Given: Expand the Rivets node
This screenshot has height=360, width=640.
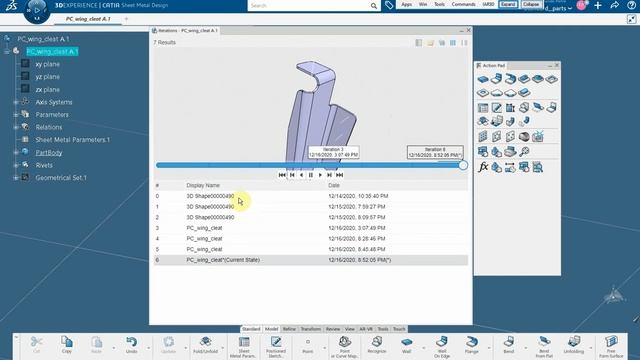Looking at the screenshot, I should [16, 165].
